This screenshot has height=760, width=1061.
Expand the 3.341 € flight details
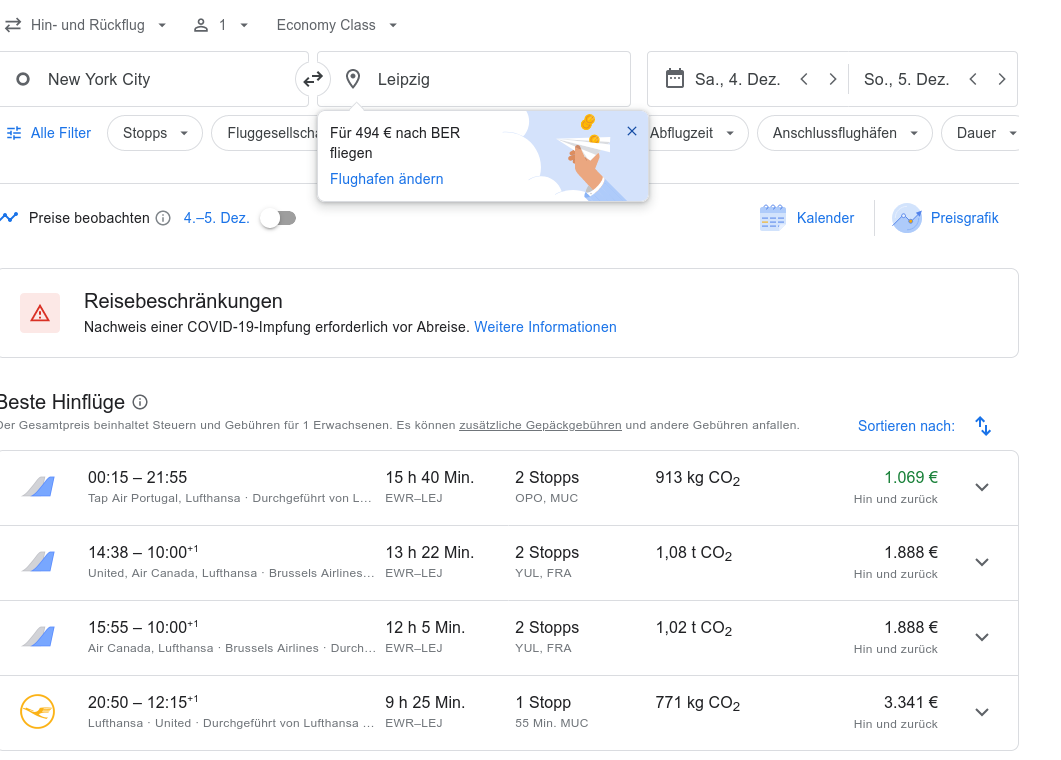[x=982, y=713]
